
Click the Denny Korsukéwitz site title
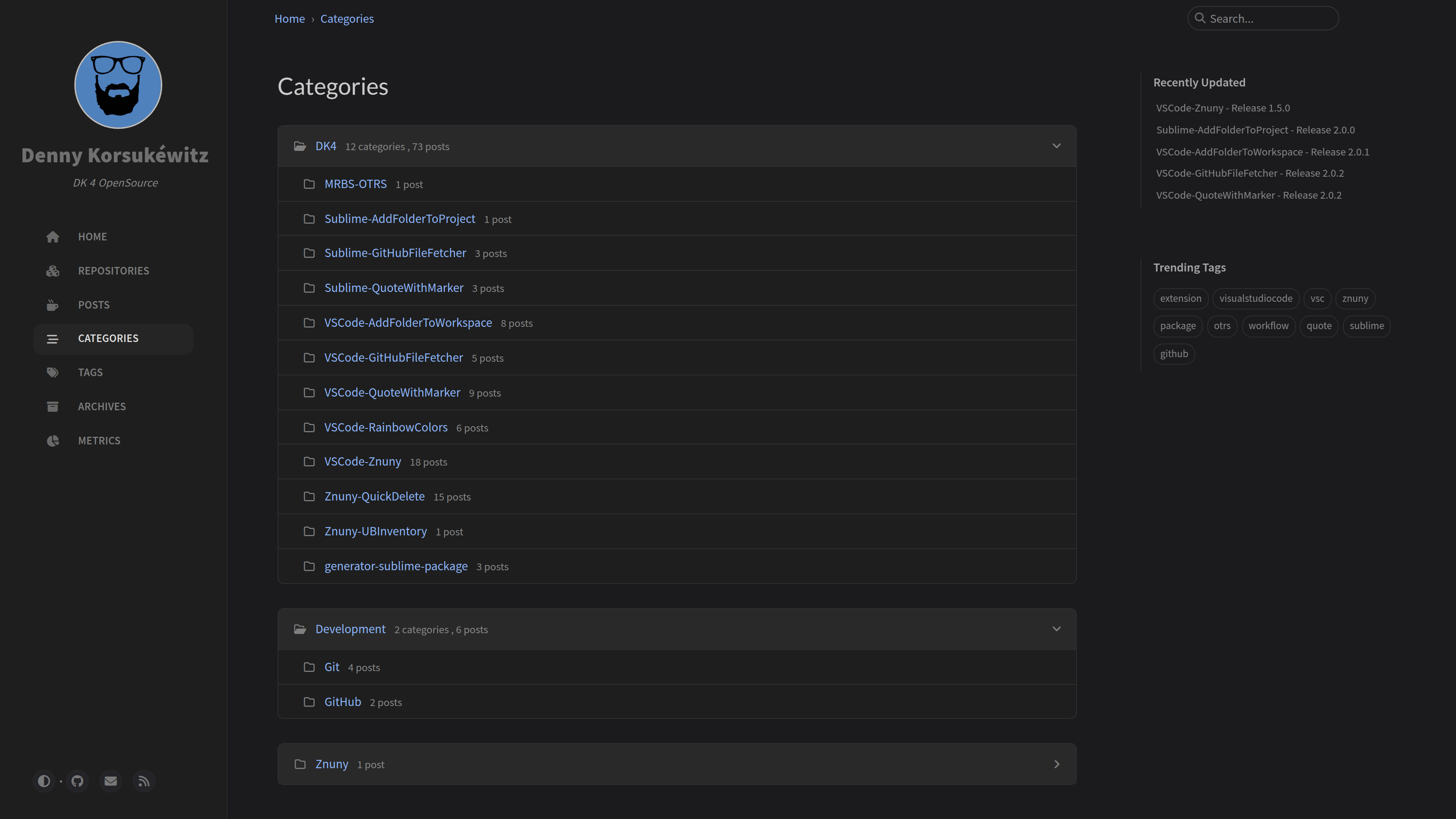point(115,155)
